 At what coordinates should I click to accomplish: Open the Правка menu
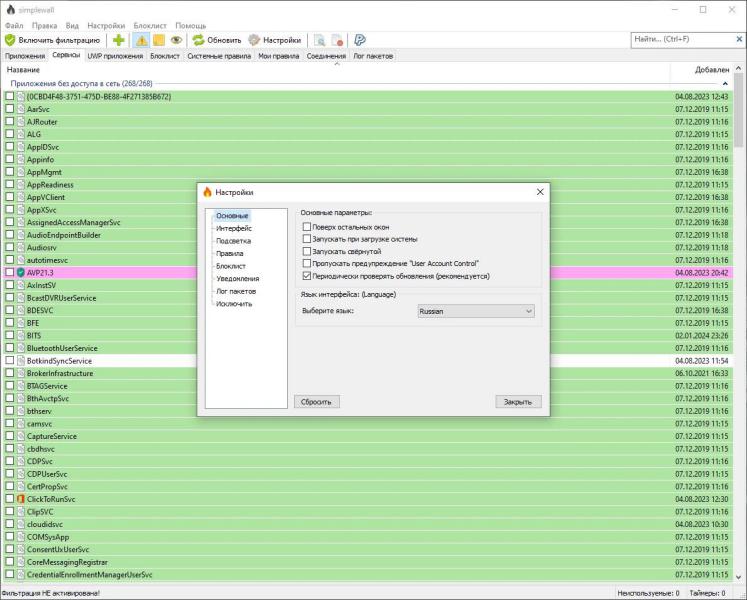coord(44,25)
